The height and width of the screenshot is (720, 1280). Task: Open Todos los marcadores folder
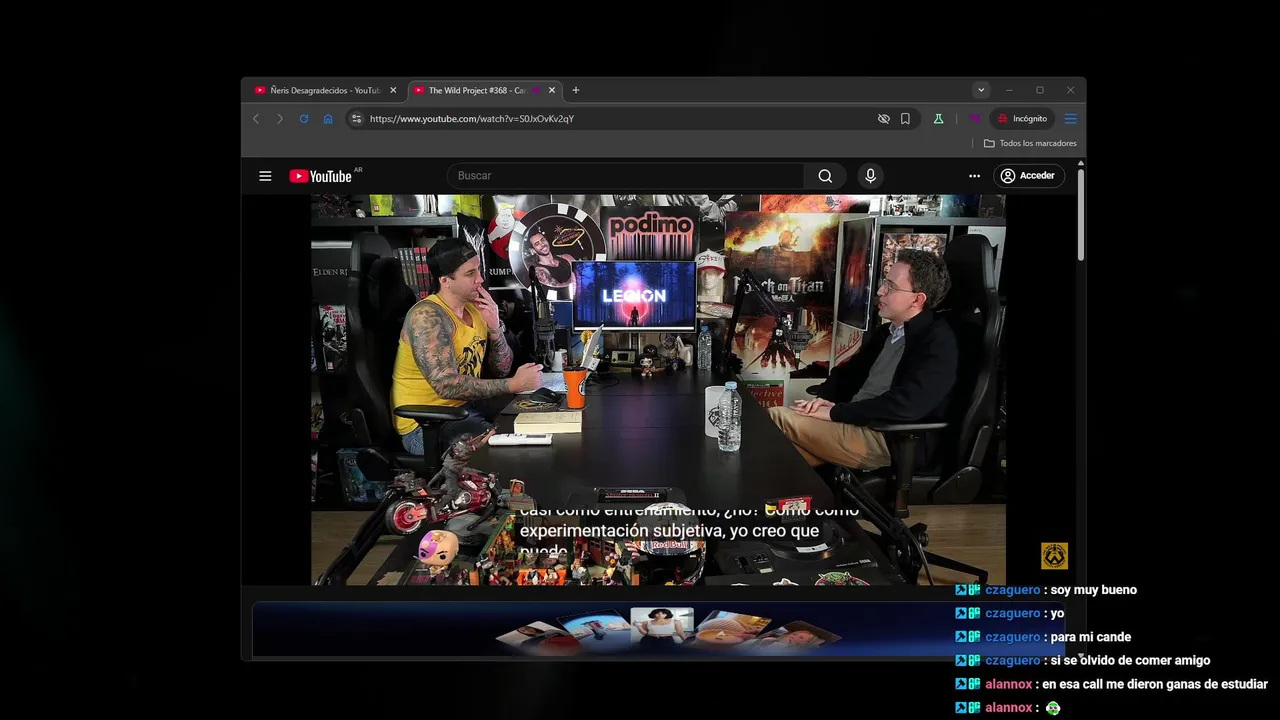click(x=1030, y=143)
